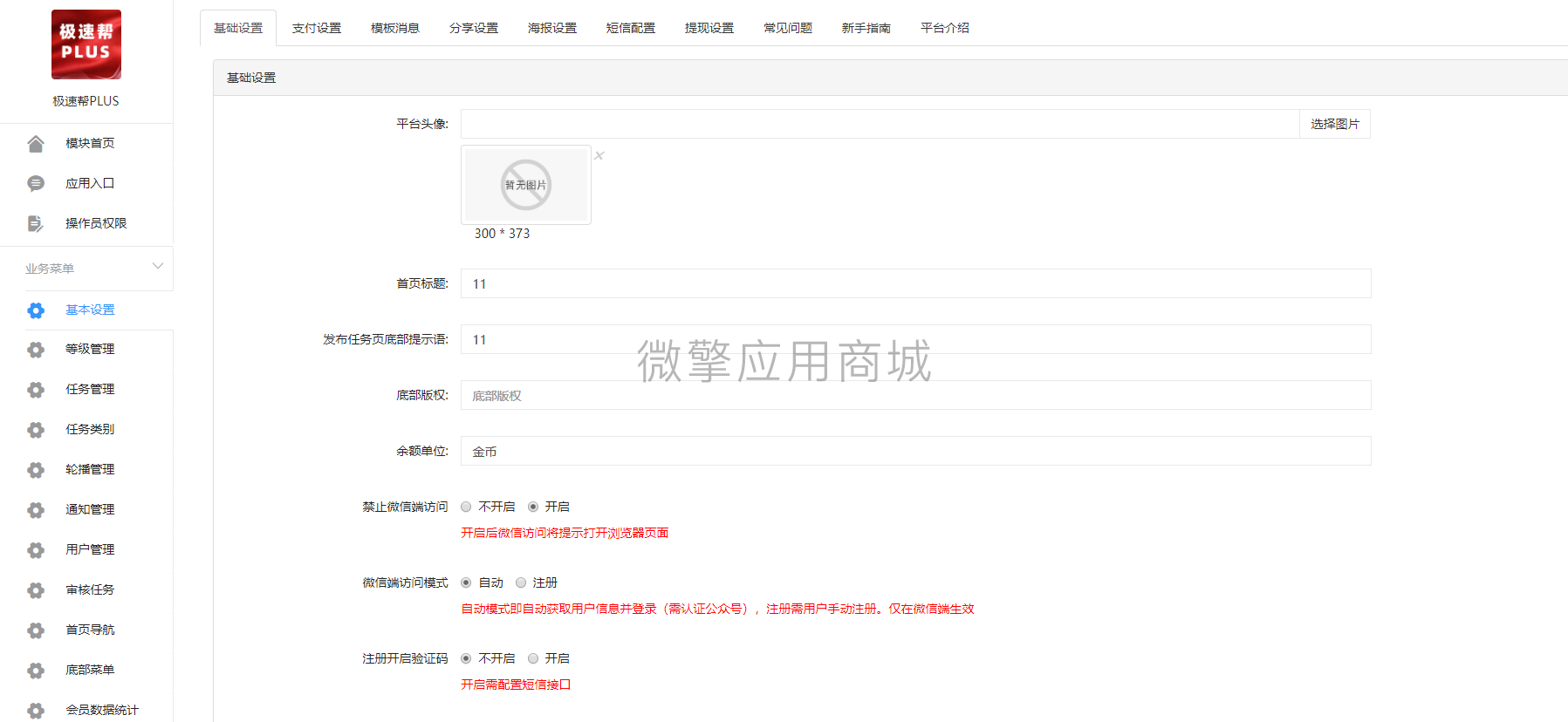Viewport: 1568px width, 722px height.
Task: Open the 模板消息 tab
Action: click(395, 28)
